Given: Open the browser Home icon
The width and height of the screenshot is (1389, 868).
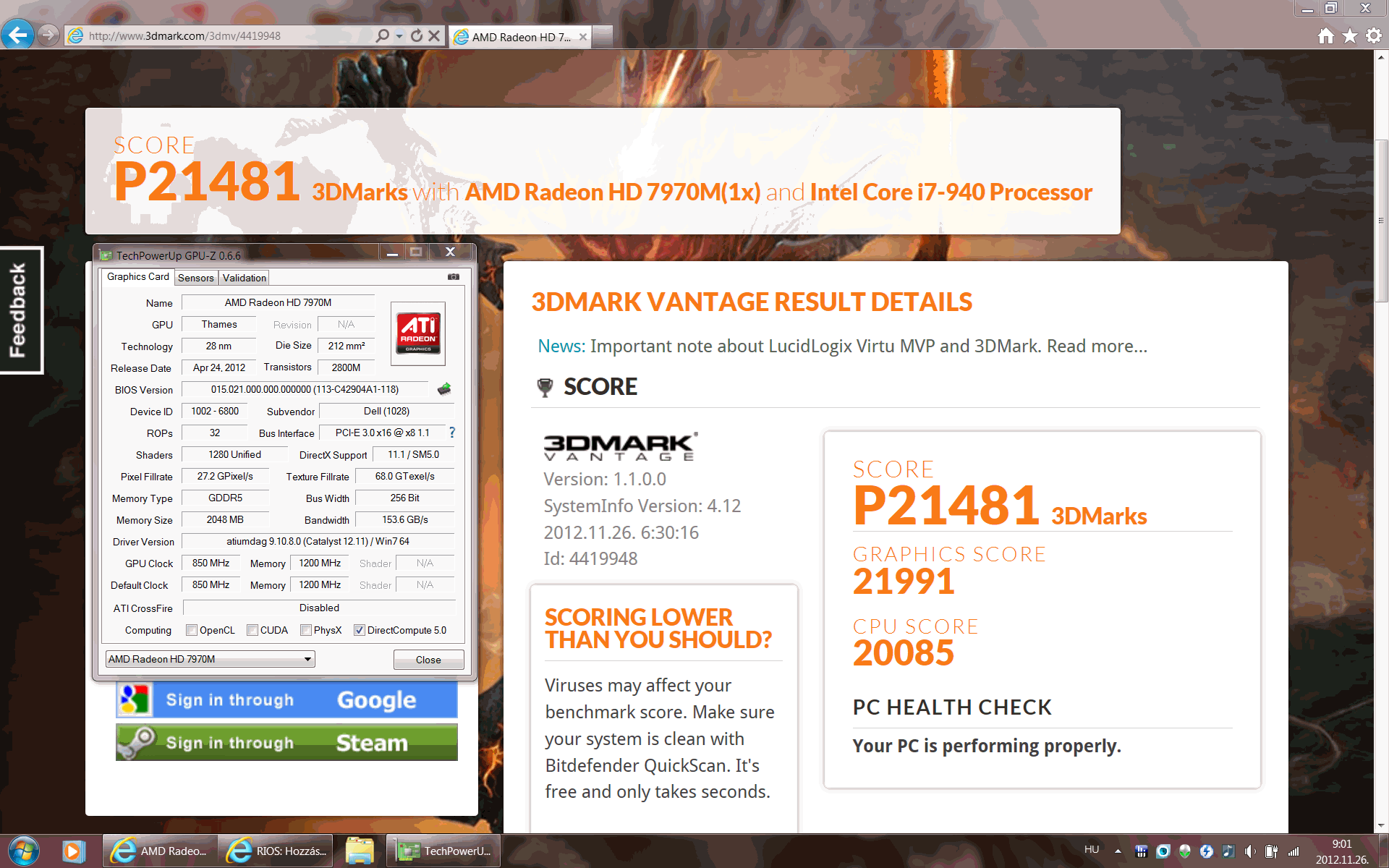Looking at the screenshot, I should point(1325,36).
